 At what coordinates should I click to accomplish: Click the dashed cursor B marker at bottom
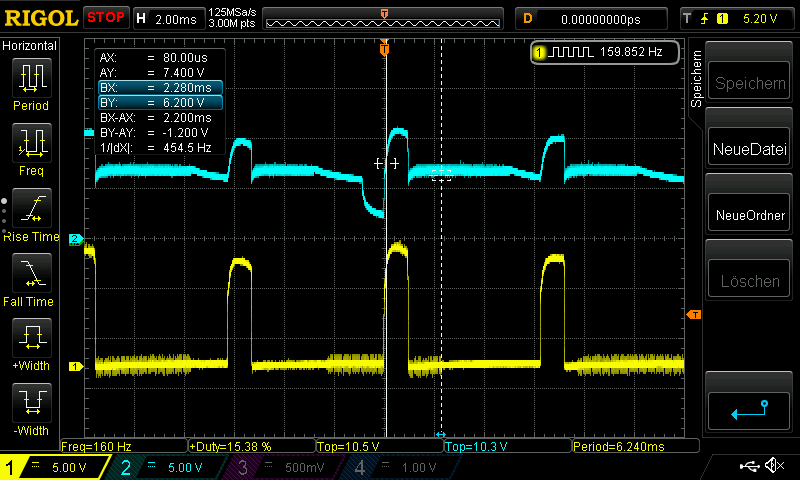(x=441, y=434)
